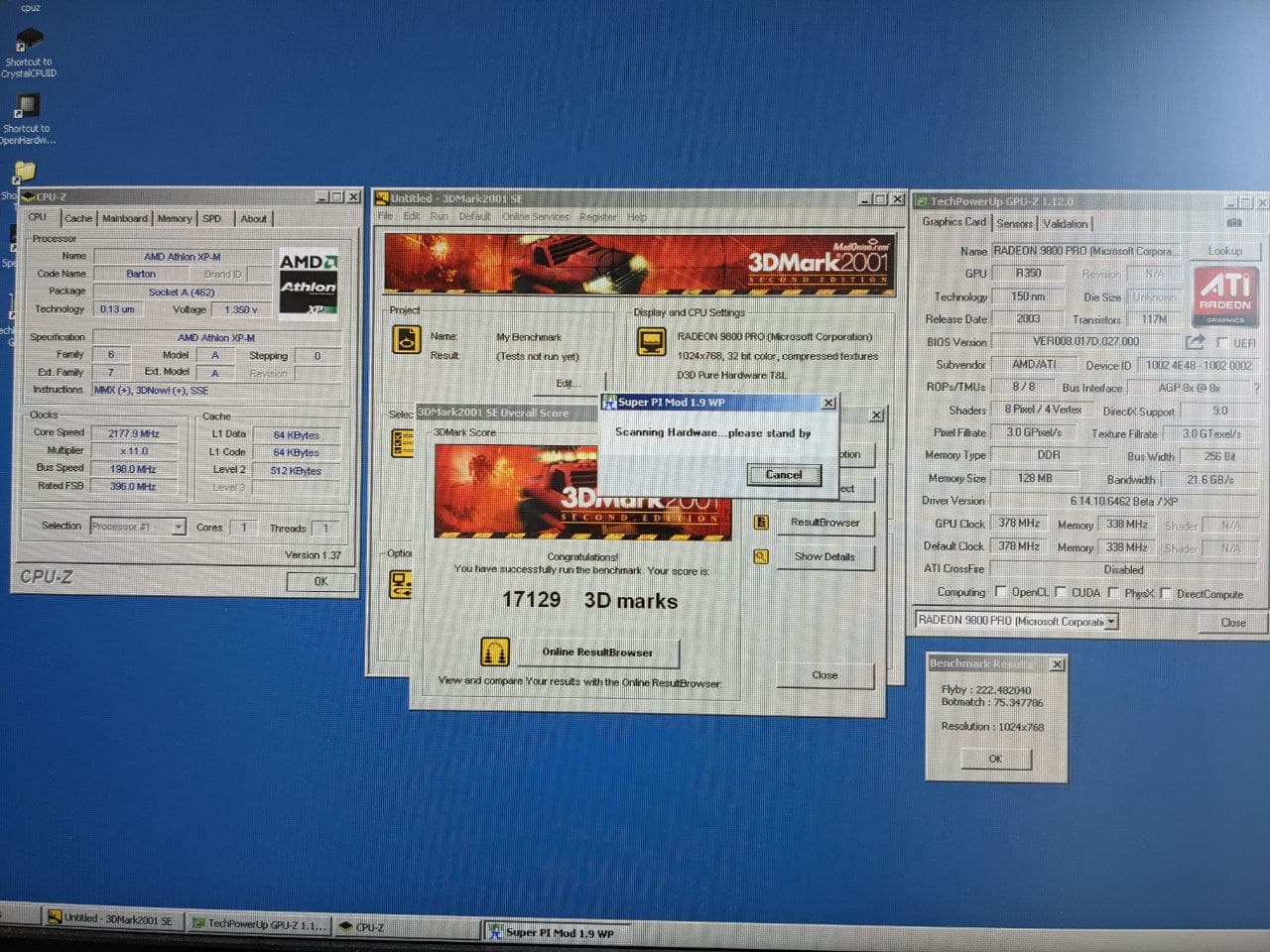The image size is (1270, 952).
Task: Click the BIOS share/export icon in GPU-Z
Action: click(x=1195, y=342)
